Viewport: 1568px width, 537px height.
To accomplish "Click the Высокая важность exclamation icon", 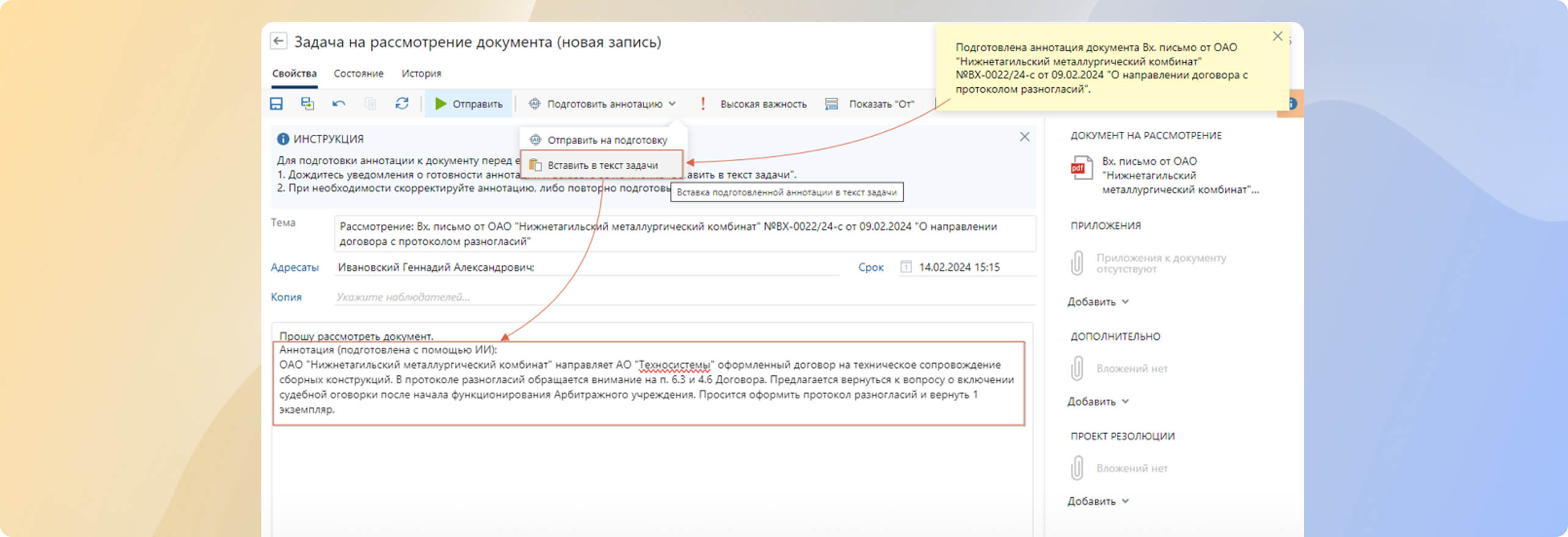I will 703,104.
